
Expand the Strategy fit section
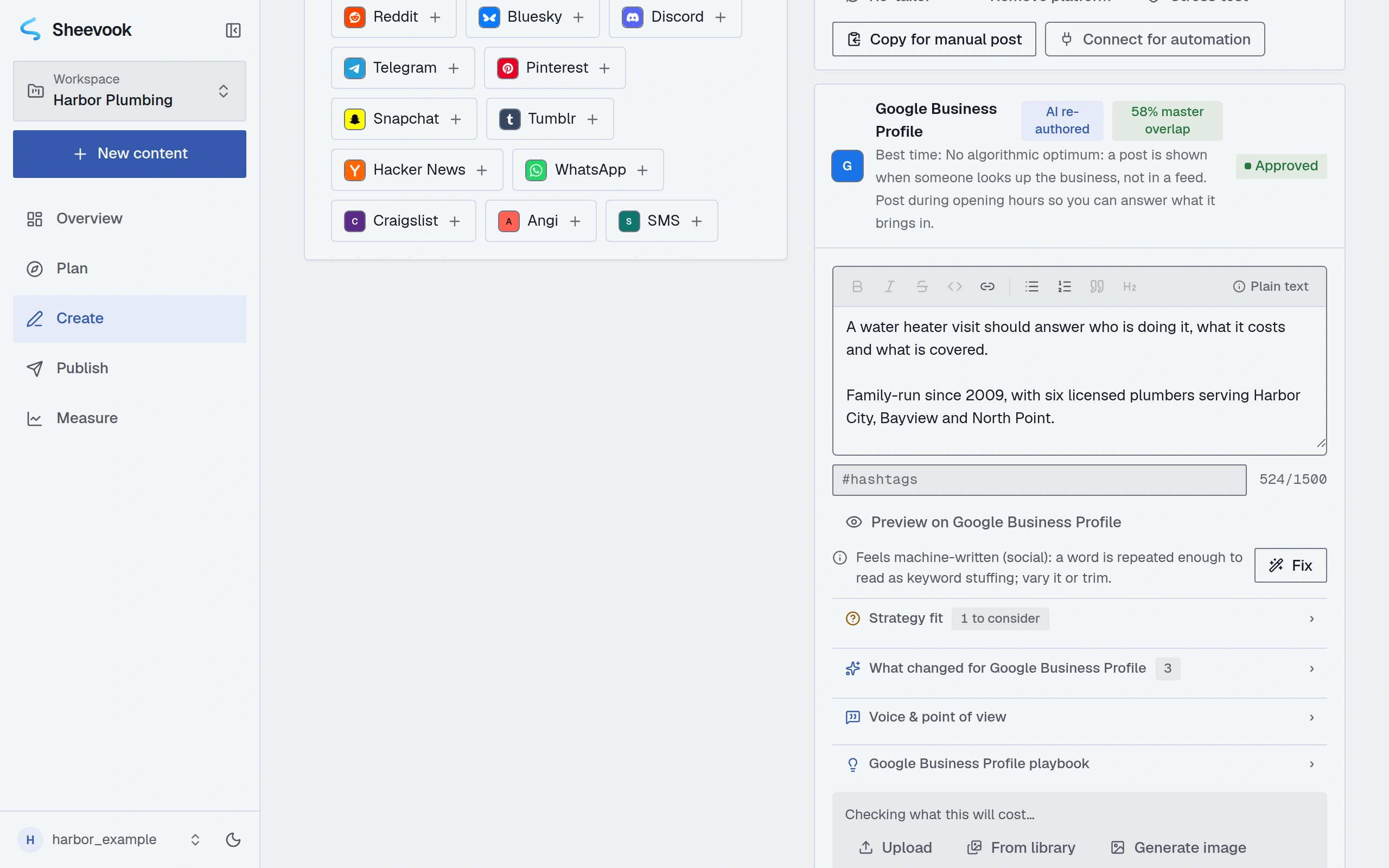1079,618
